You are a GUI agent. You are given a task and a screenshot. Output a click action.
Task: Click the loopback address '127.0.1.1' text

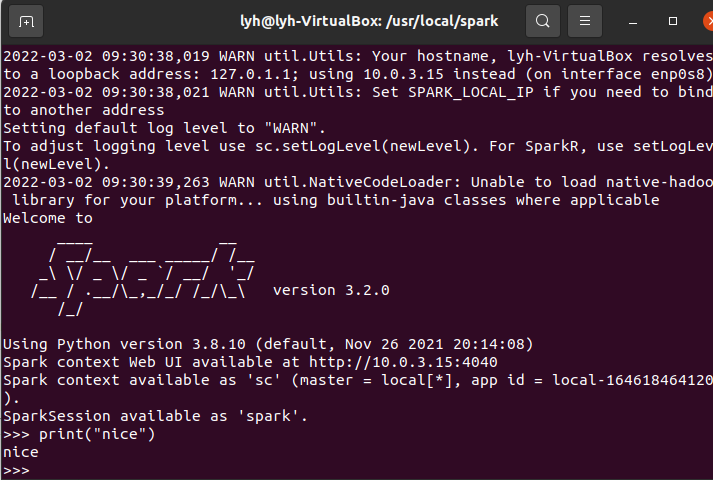coord(250,74)
